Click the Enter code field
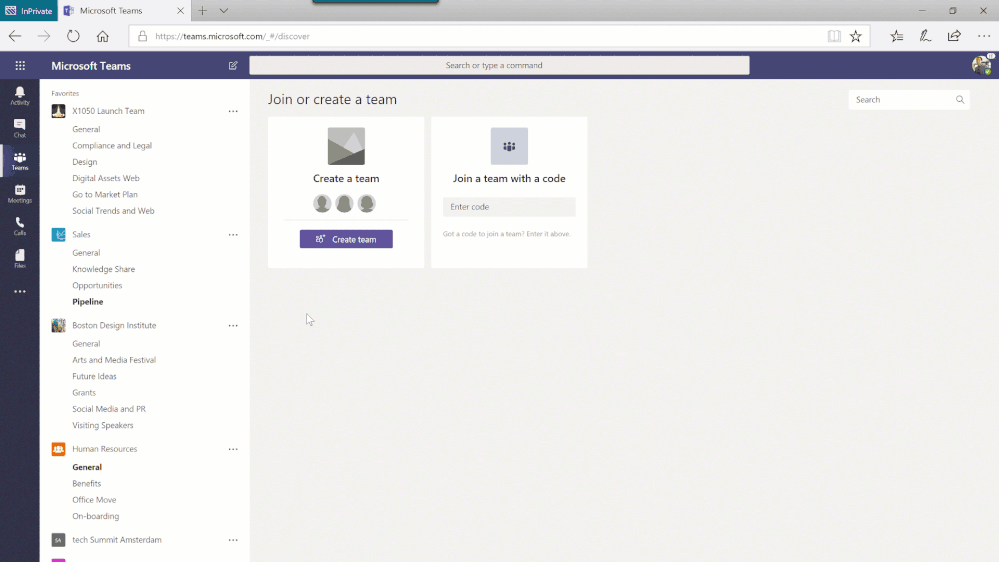 (509, 206)
